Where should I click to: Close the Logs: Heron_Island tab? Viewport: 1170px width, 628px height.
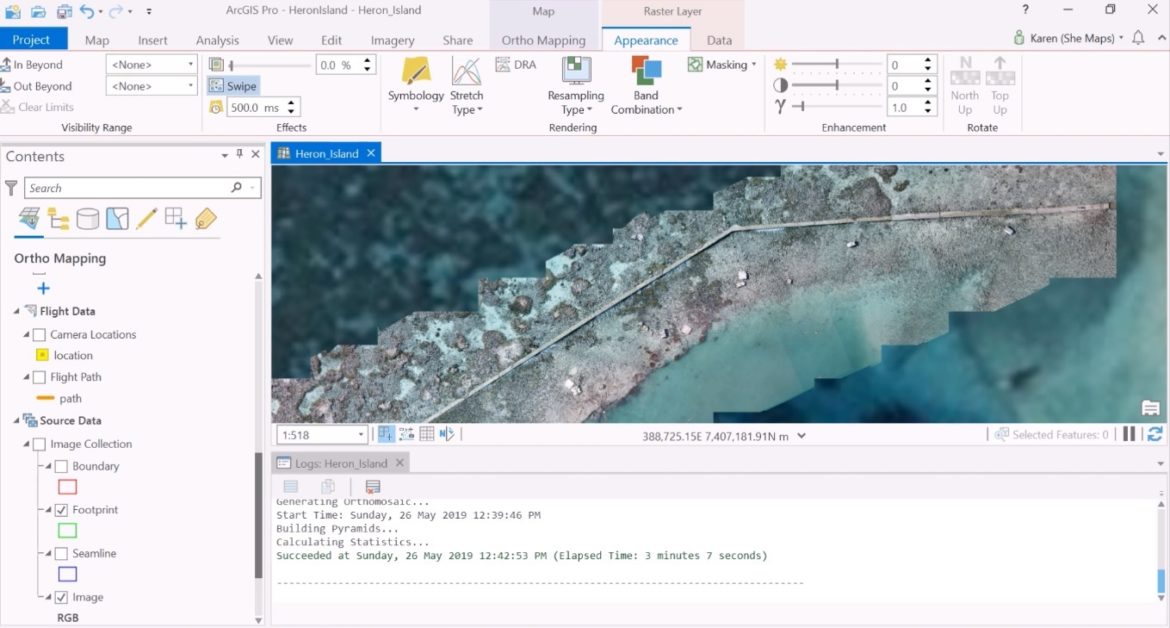click(399, 463)
